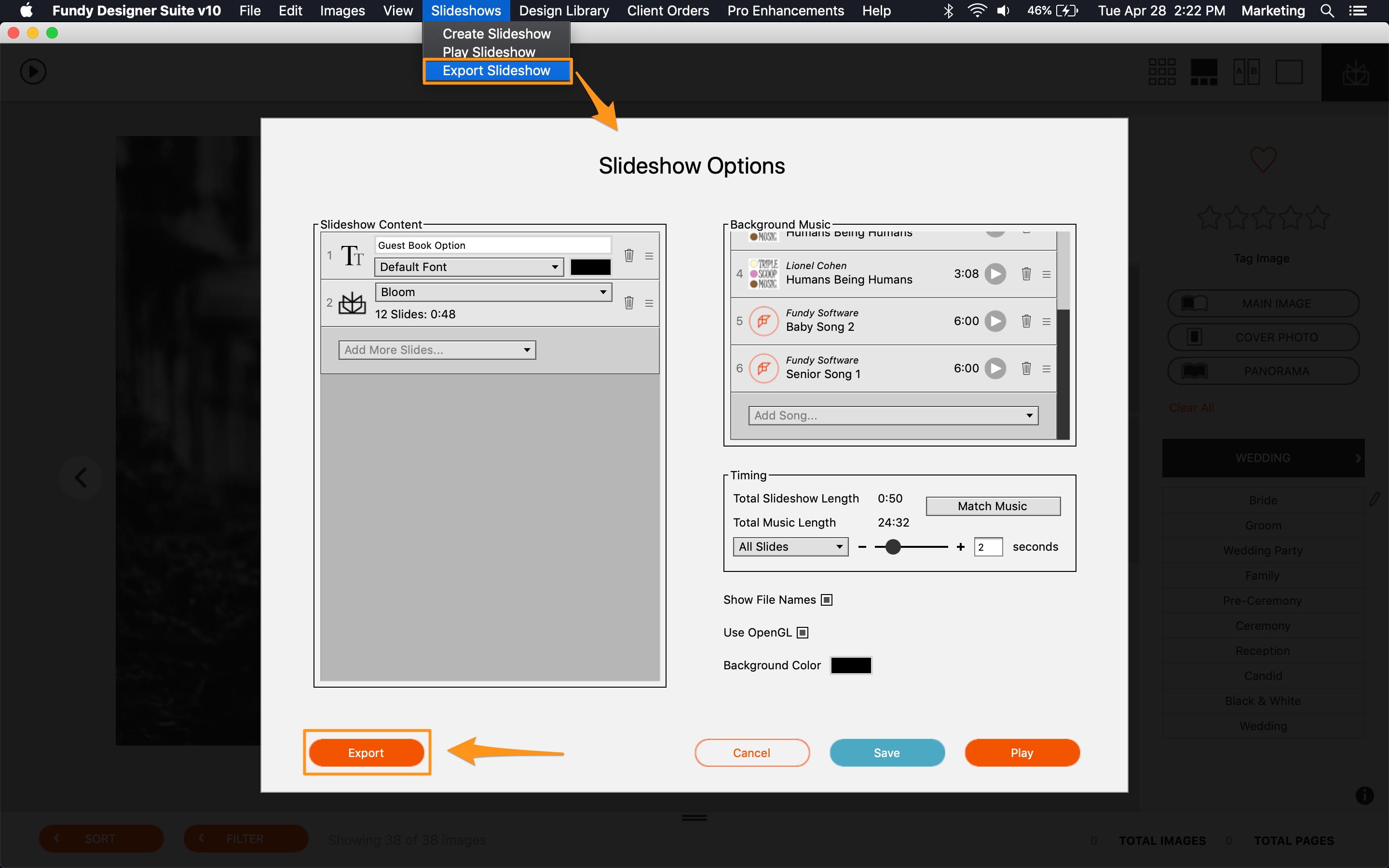
Task: Click Triple Scoop Music logo for track 4
Action: coord(763,274)
